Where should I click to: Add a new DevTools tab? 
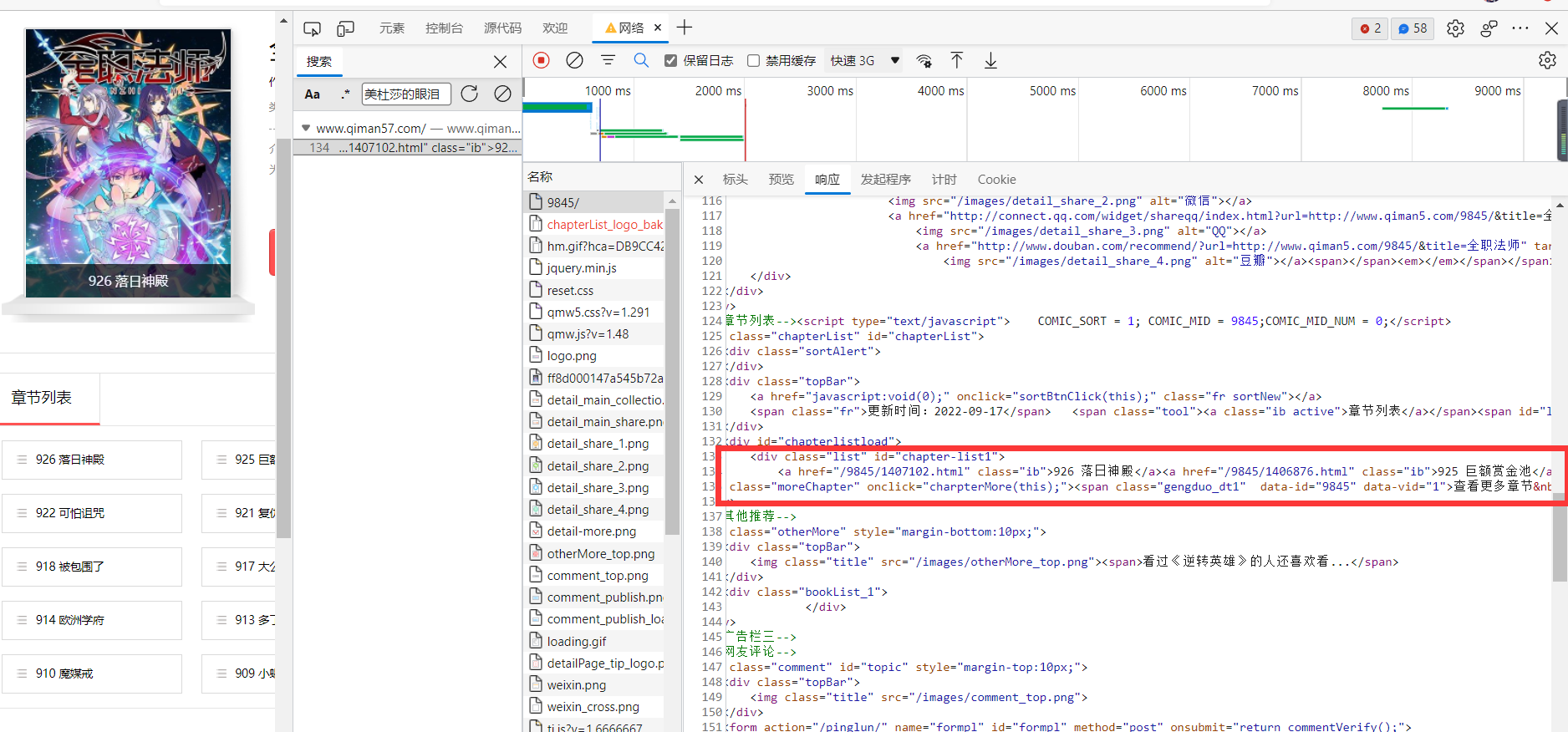click(685, 28)
